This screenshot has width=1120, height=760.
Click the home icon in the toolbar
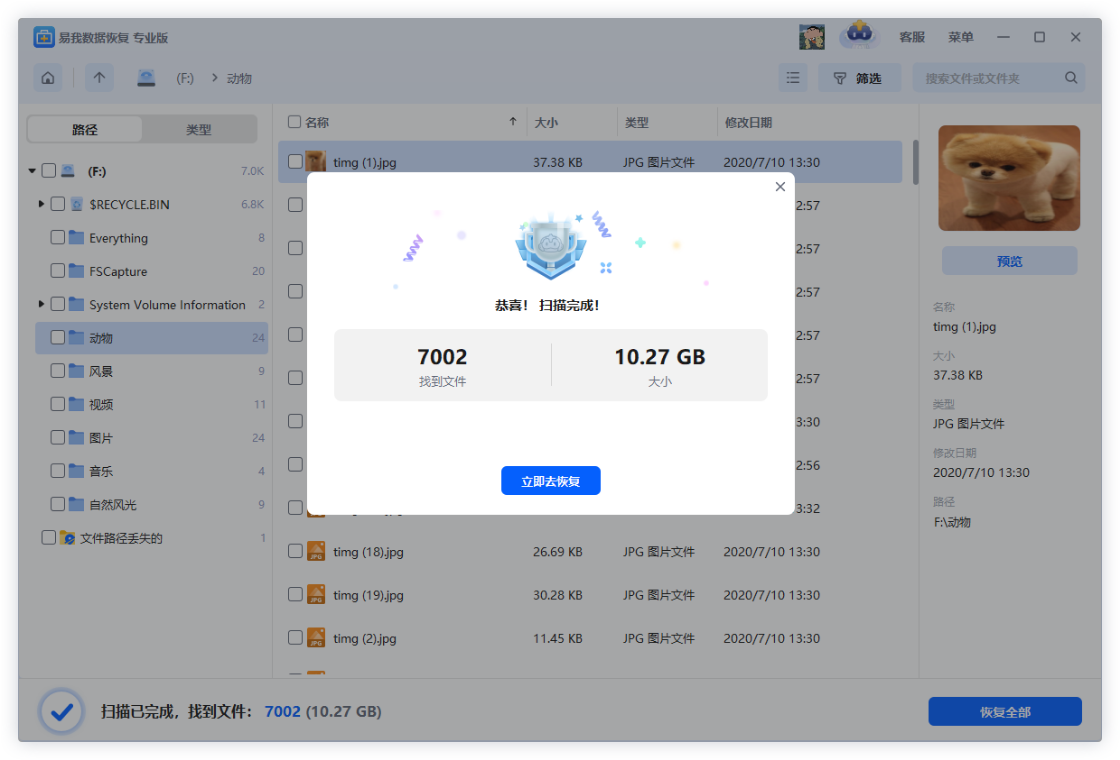click(47, 78)
